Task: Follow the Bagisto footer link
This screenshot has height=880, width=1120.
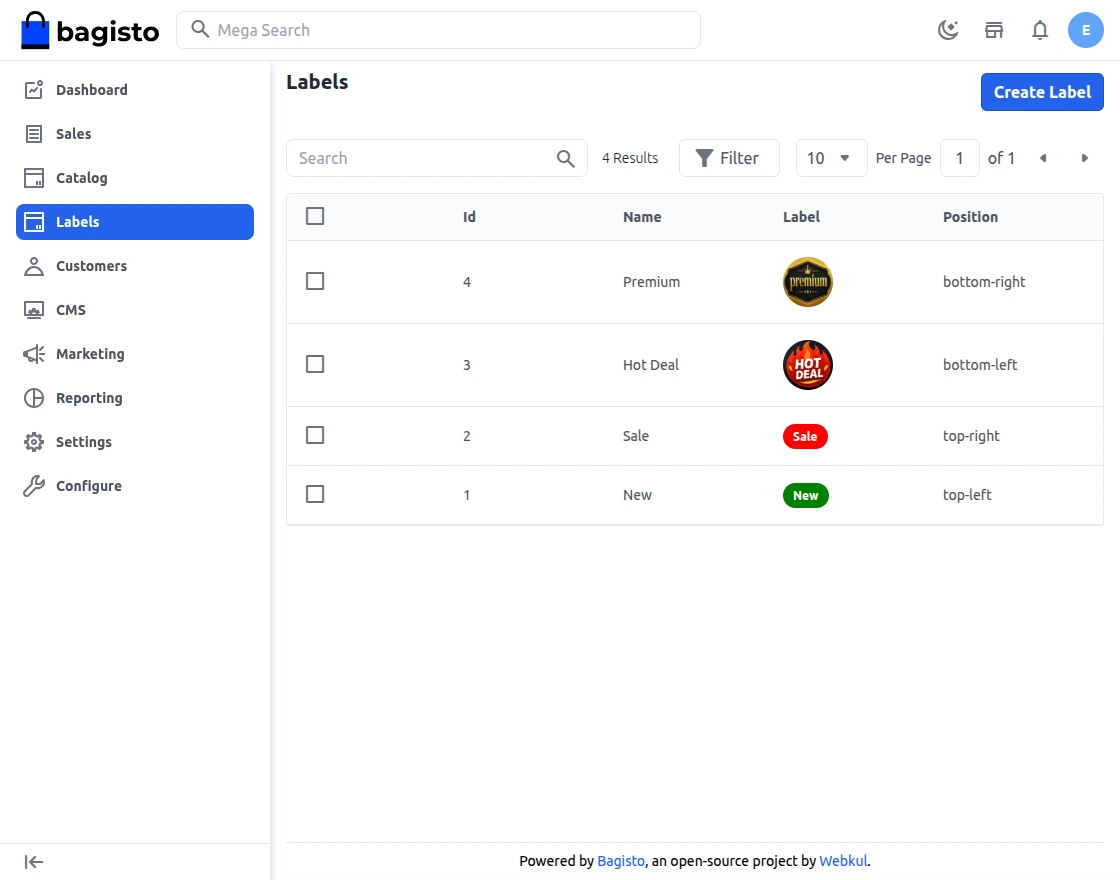Action: (x=621, y=861)
